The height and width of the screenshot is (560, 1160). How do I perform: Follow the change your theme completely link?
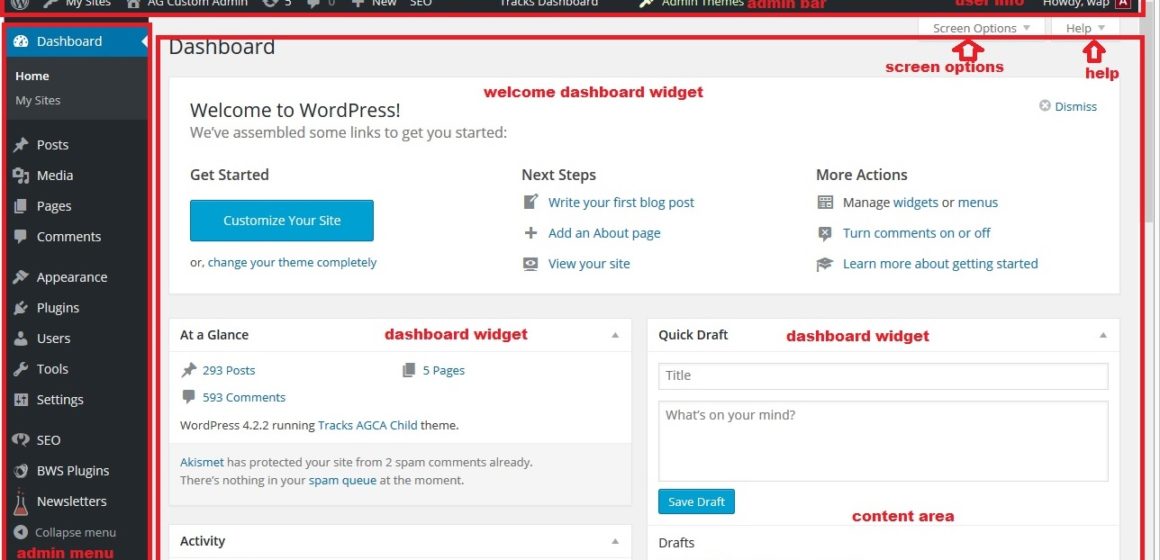[292, 263]
